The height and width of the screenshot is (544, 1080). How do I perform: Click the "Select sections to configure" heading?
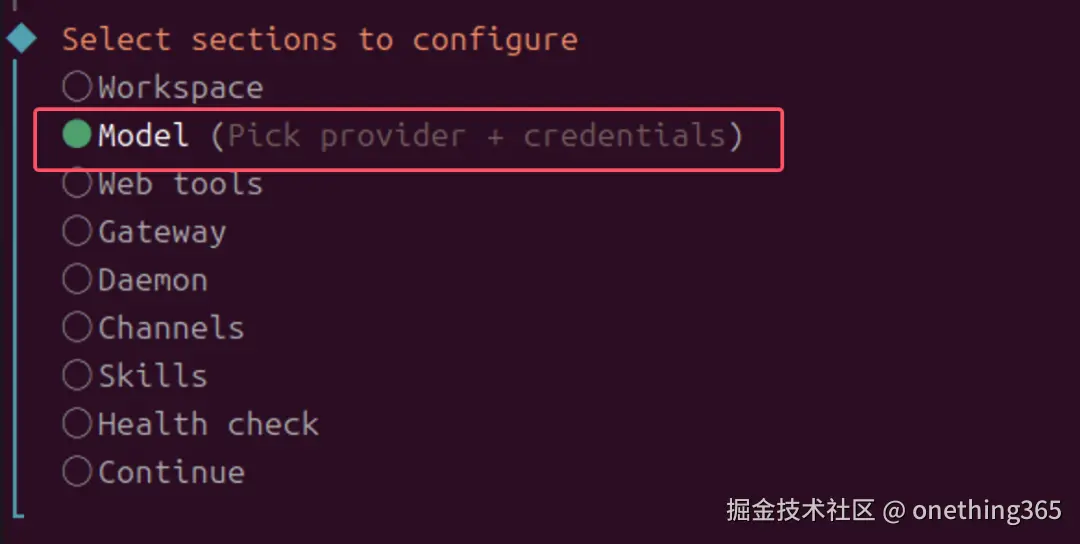tap(320, 40)
